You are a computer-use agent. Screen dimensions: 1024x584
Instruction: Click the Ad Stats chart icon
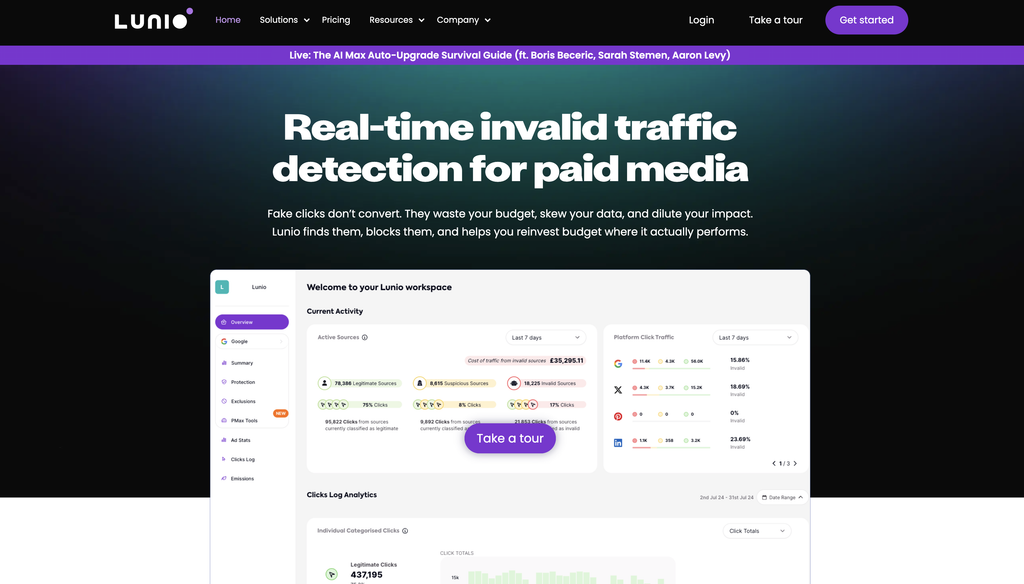[224, 440]
